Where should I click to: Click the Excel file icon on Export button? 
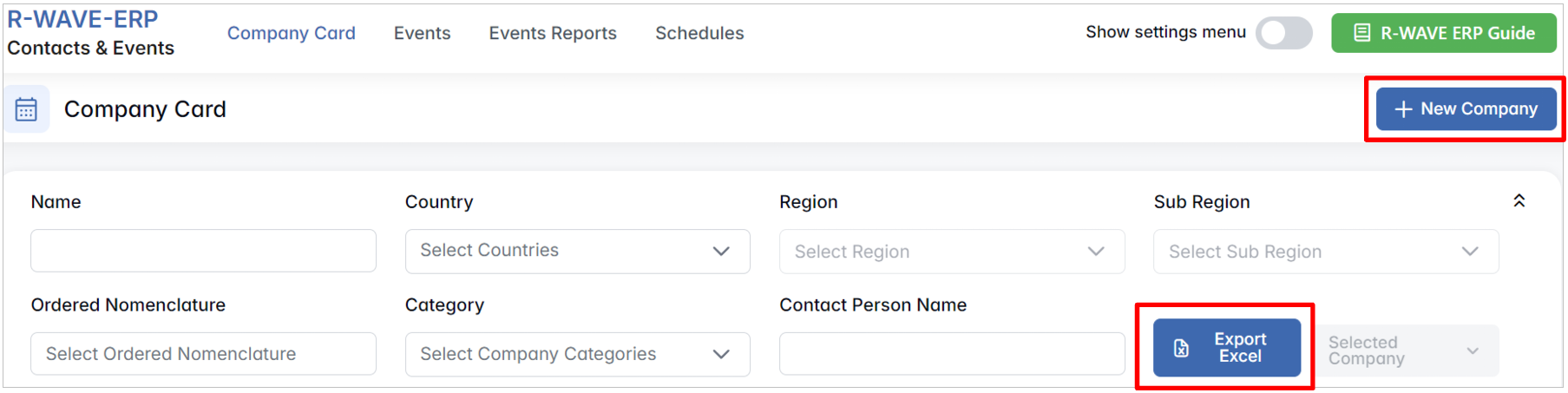click(1181, 348)
